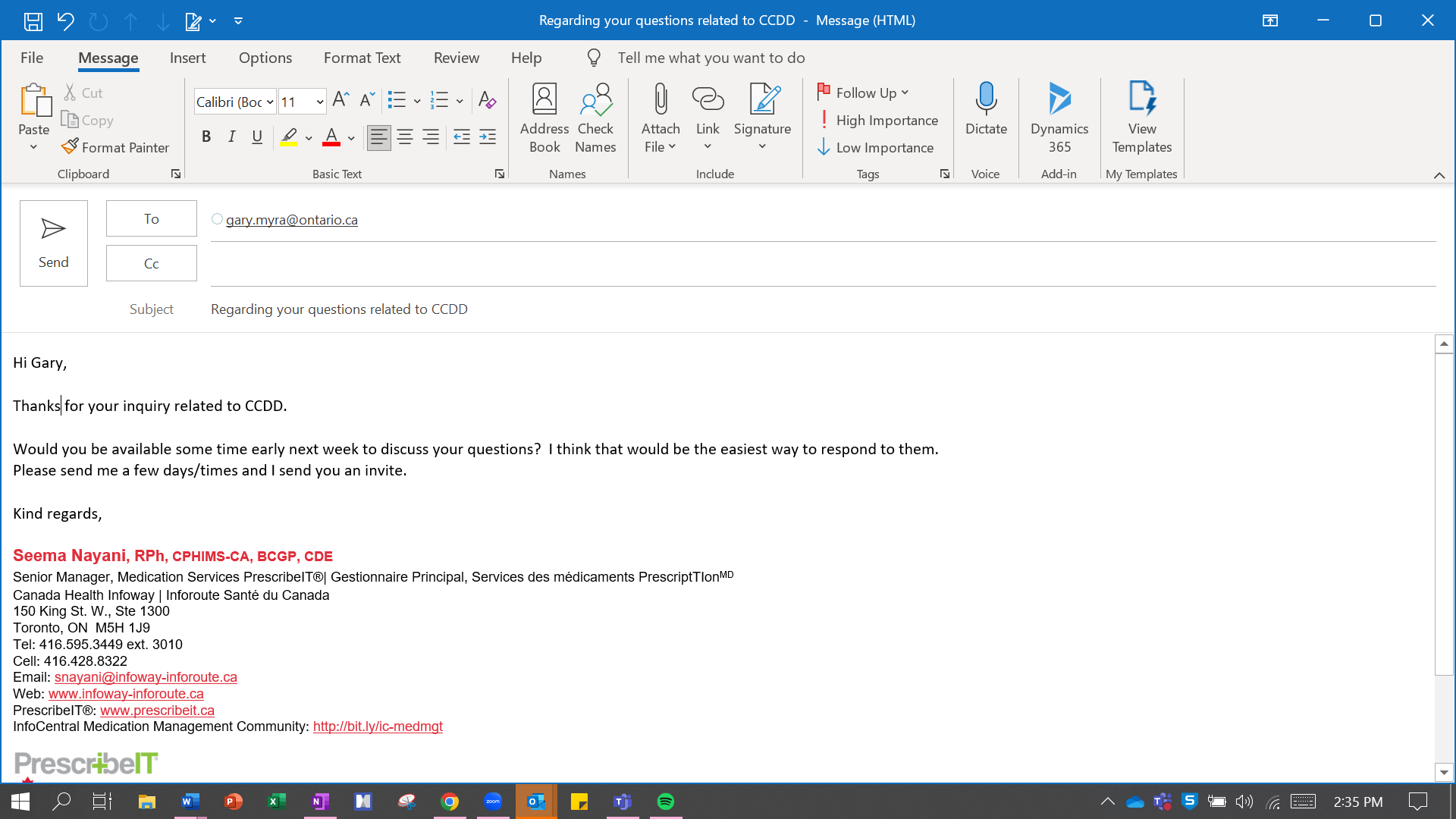
Task: Run Check Names
Action: [595, 118]
